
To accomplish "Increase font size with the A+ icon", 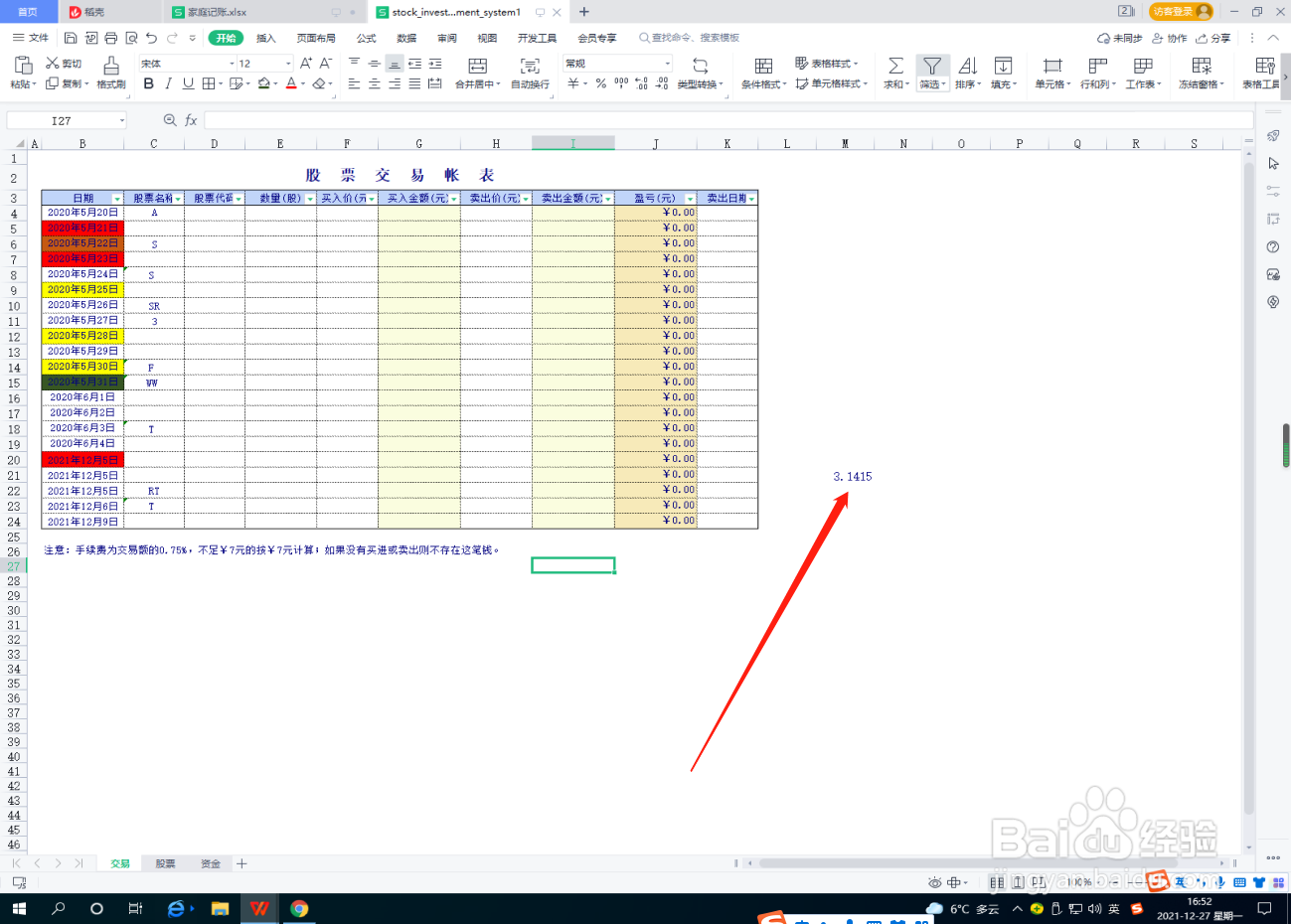I will pos(306,63).
